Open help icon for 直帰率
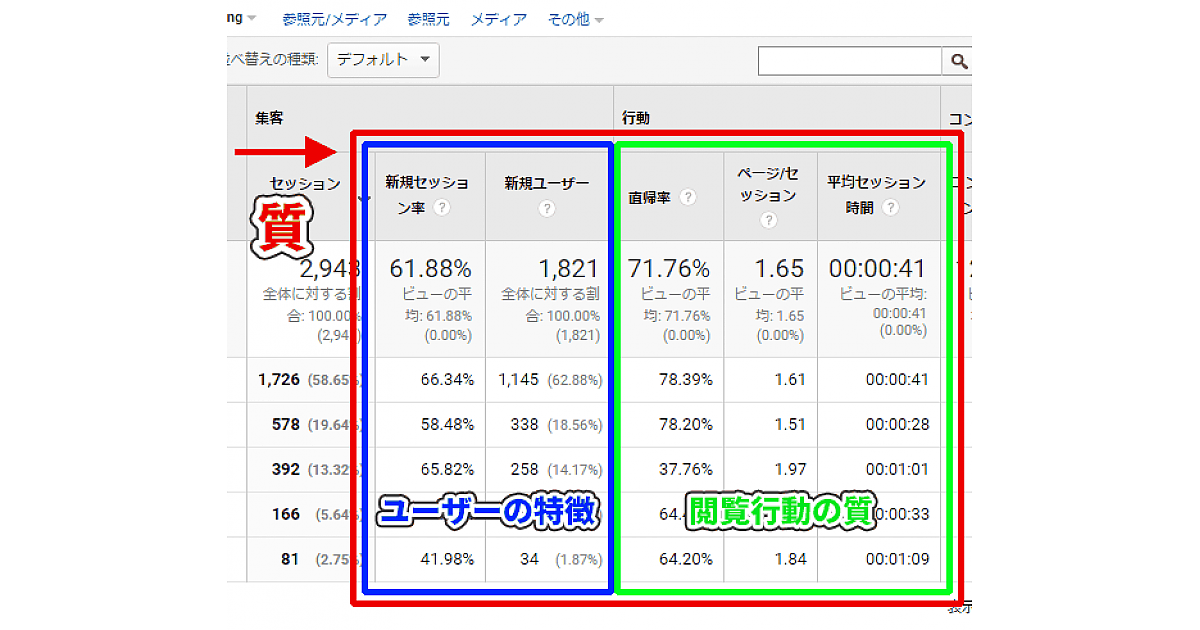 tap(687, 198)
